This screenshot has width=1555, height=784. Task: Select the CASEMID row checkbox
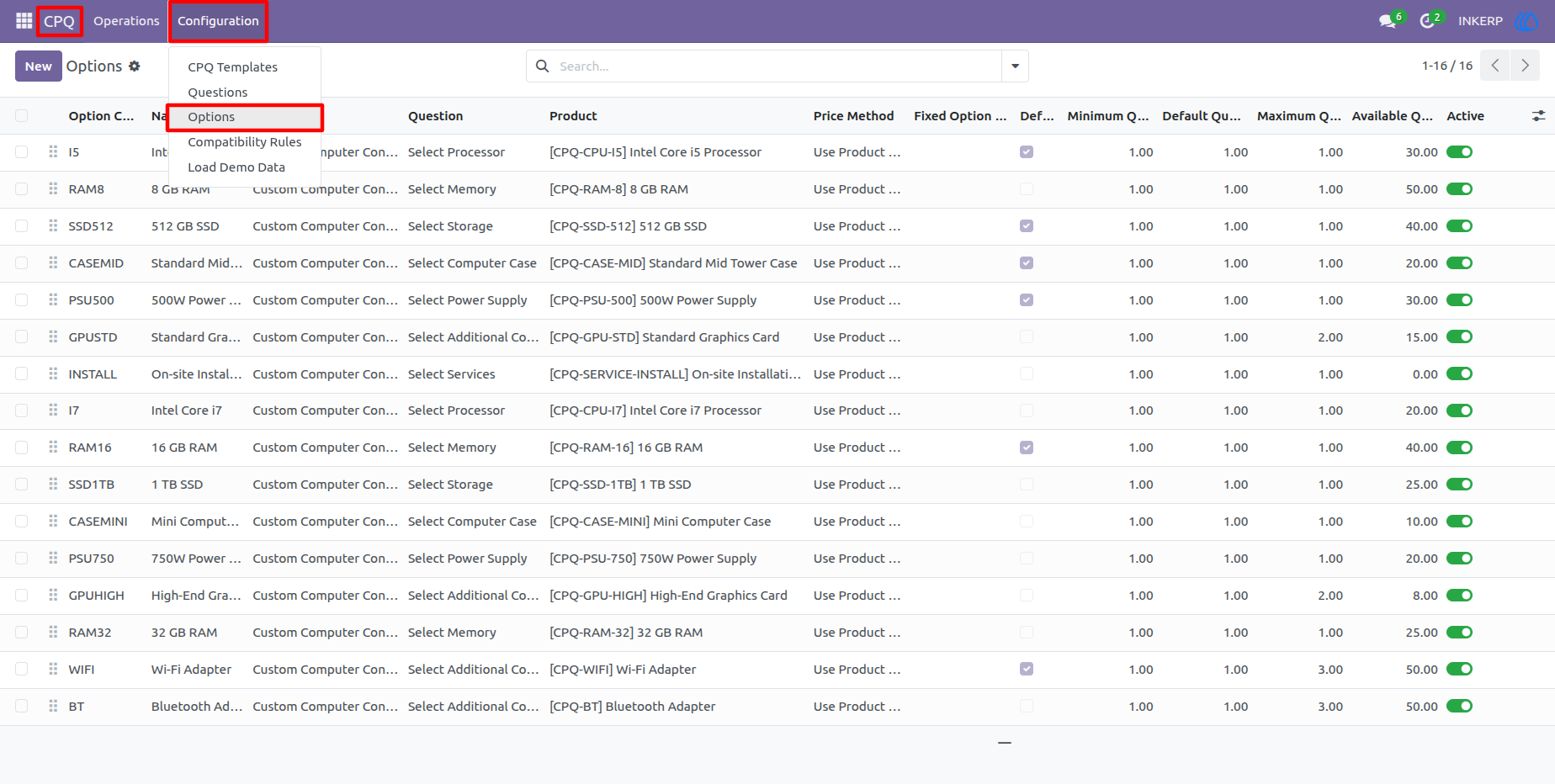(x=22, y=262)
